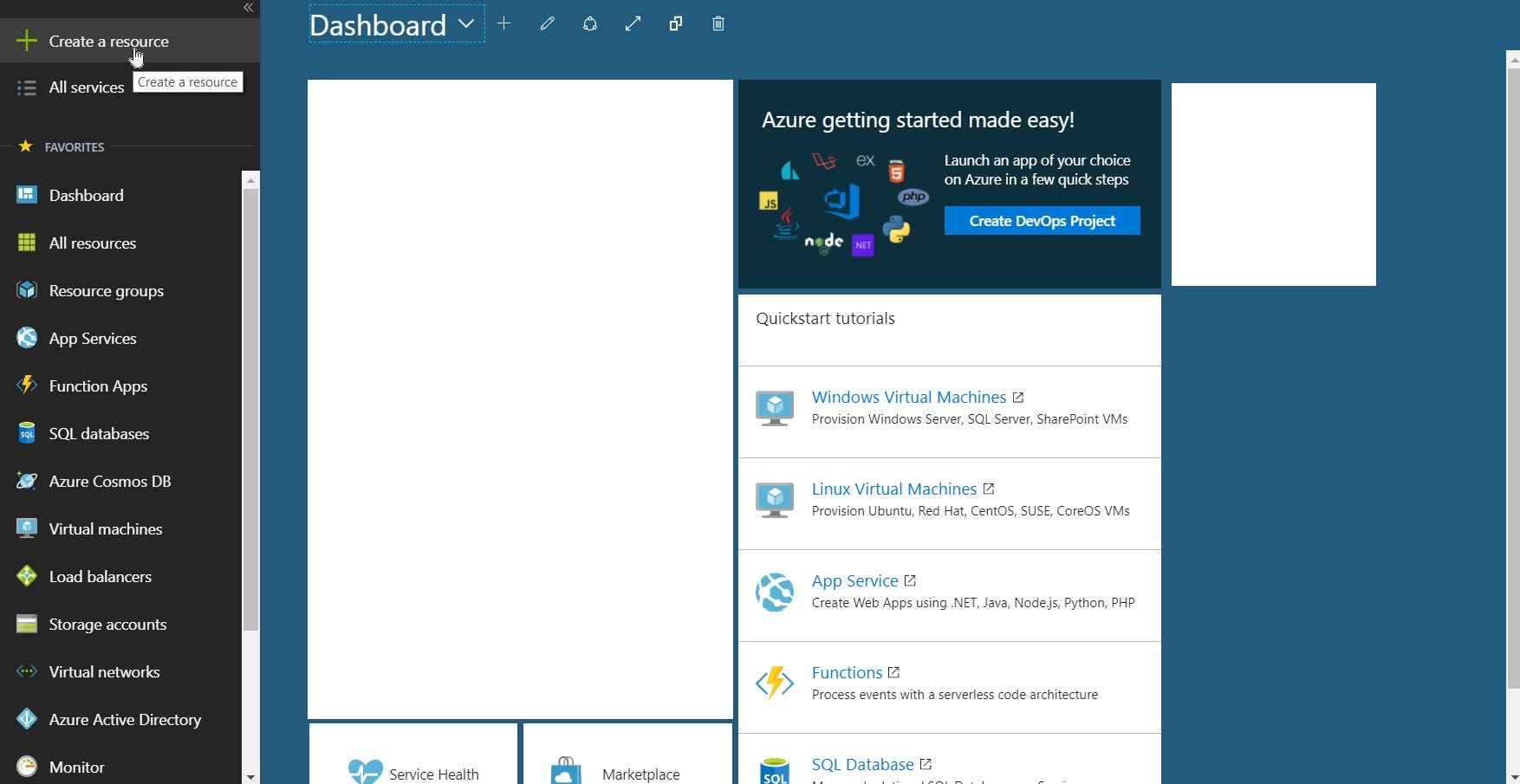Viewport: 1520px width, 784px height.
Task: Click the dashboard page scrollbar down arrow
Action: pos(1513,777)
